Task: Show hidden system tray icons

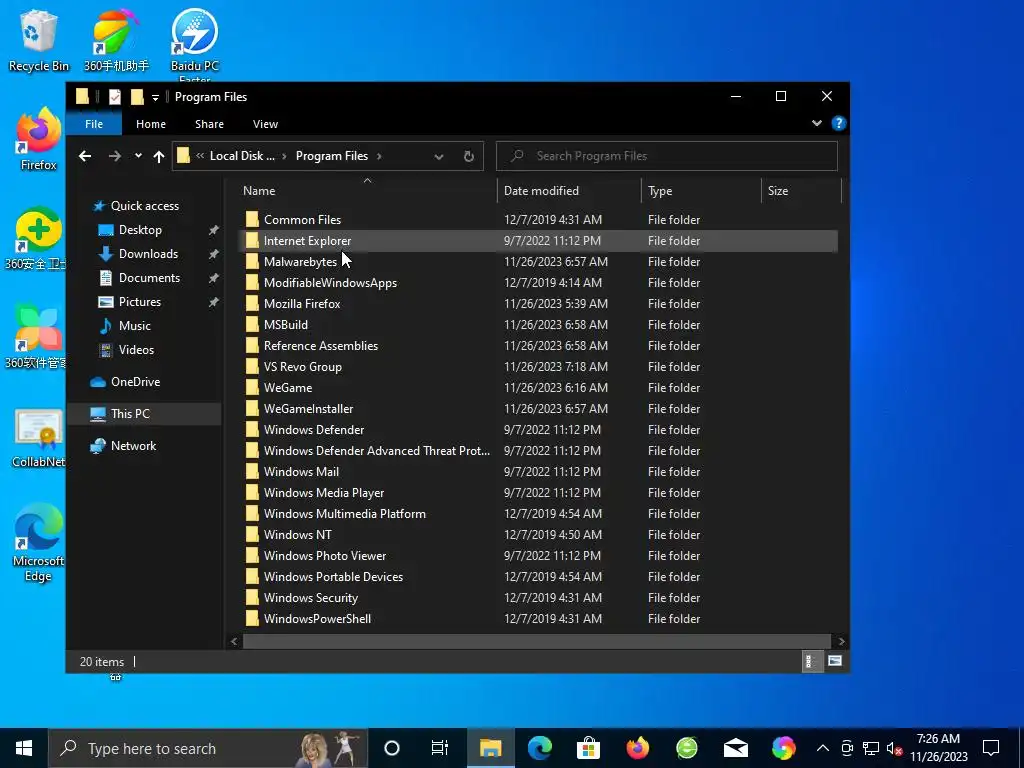Action: 823,748
